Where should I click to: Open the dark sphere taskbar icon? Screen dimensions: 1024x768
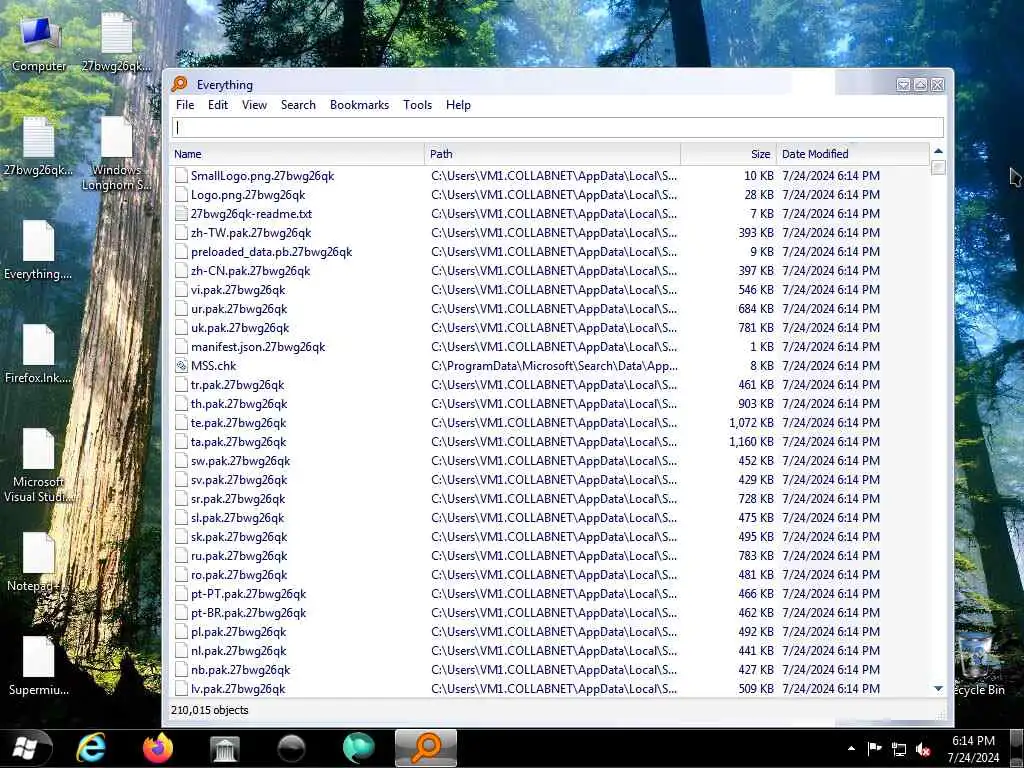291,748
